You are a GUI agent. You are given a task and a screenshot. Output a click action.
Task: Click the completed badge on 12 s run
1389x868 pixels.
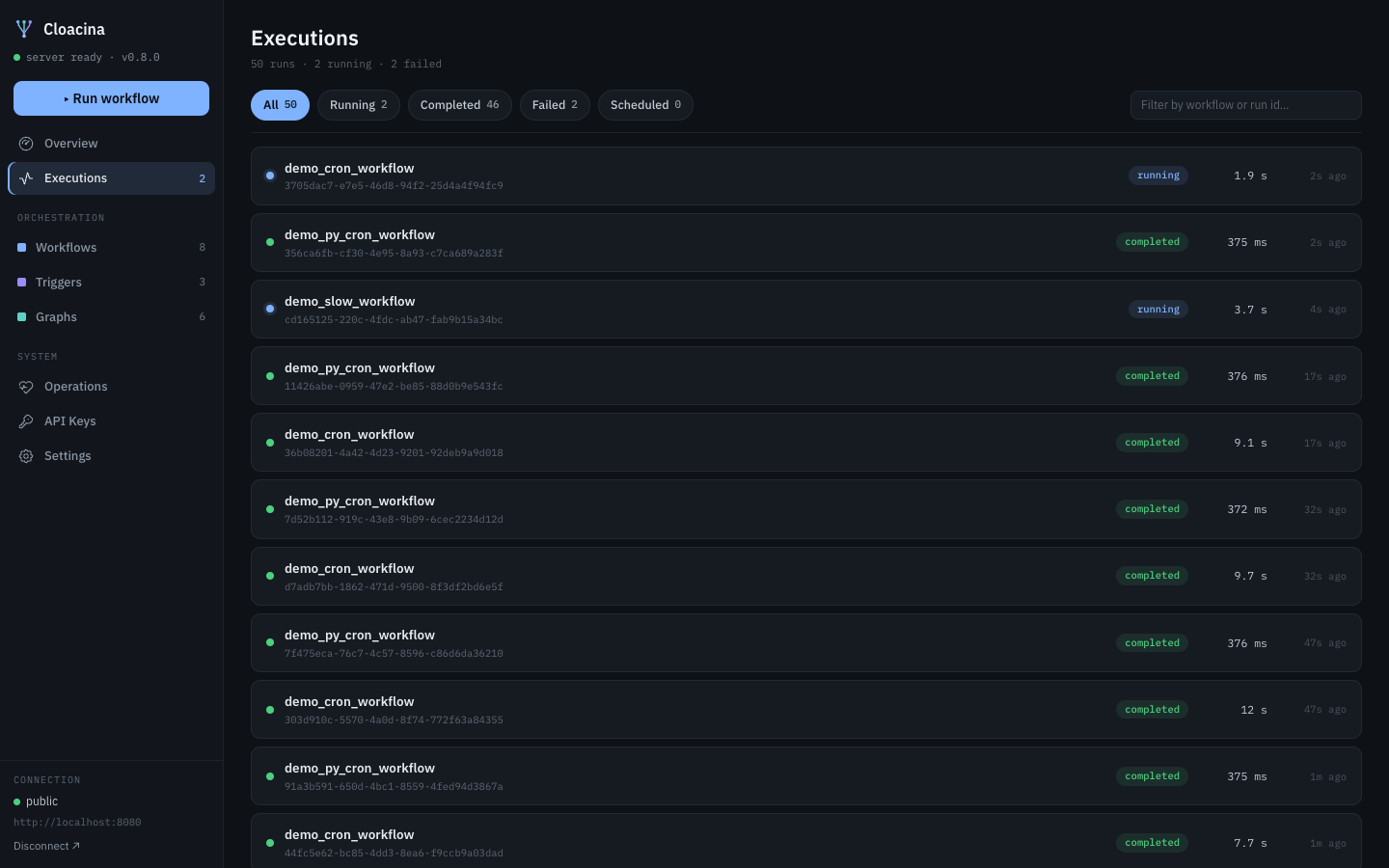[x=1152, y=710]
